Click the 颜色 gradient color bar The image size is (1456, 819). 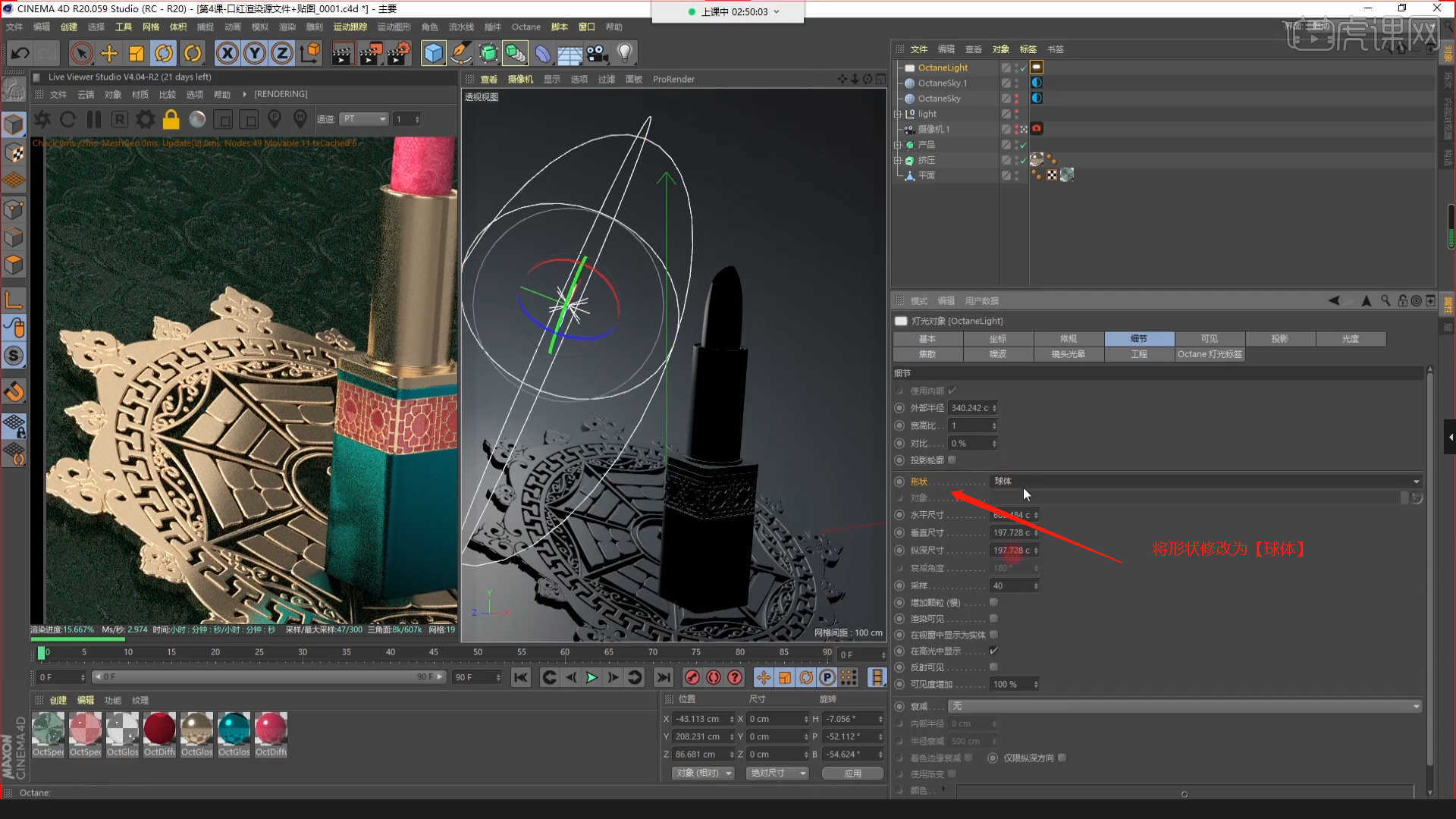(x=1185, y=791)
